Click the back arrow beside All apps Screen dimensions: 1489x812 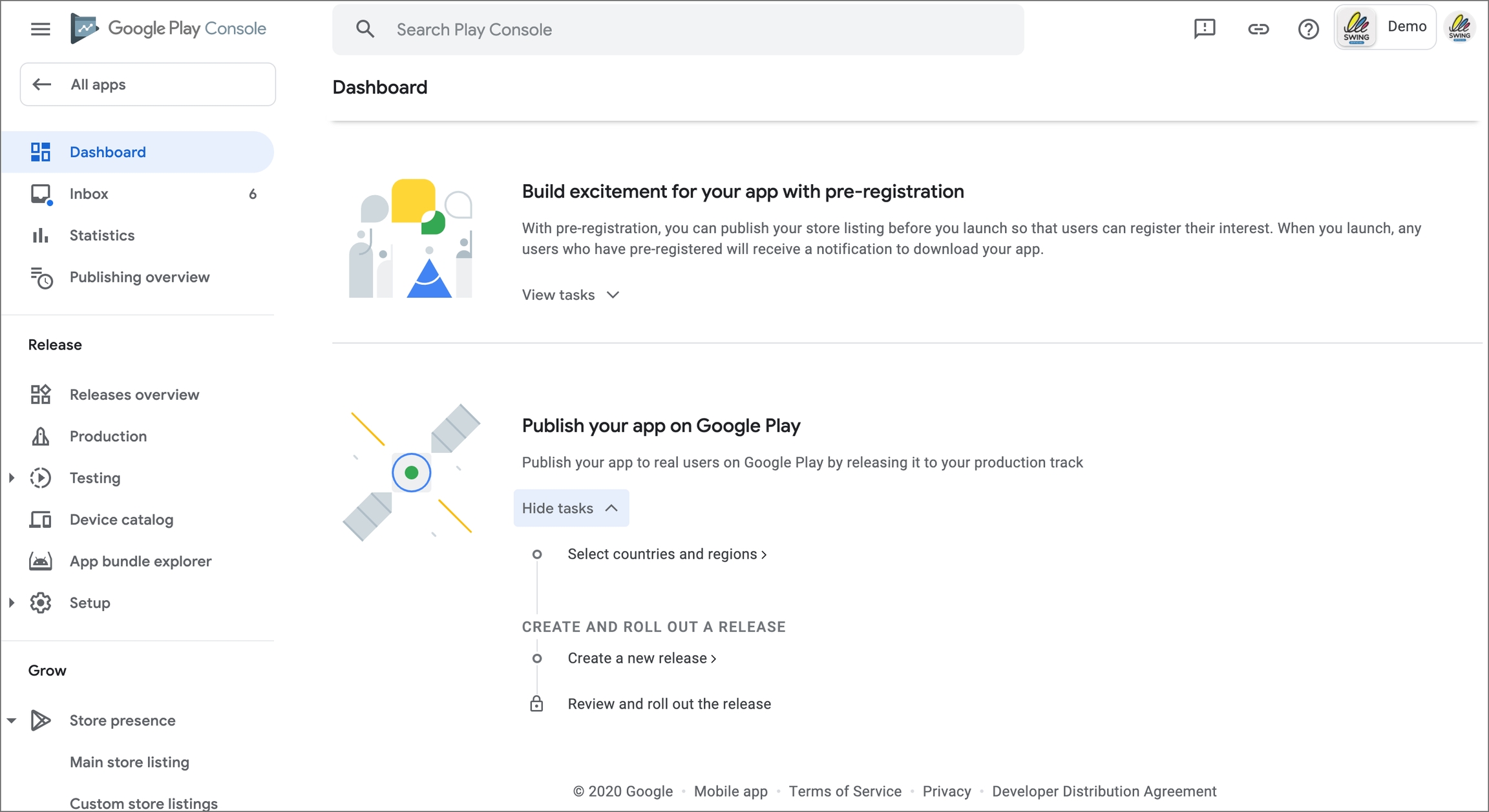(42, 84)
